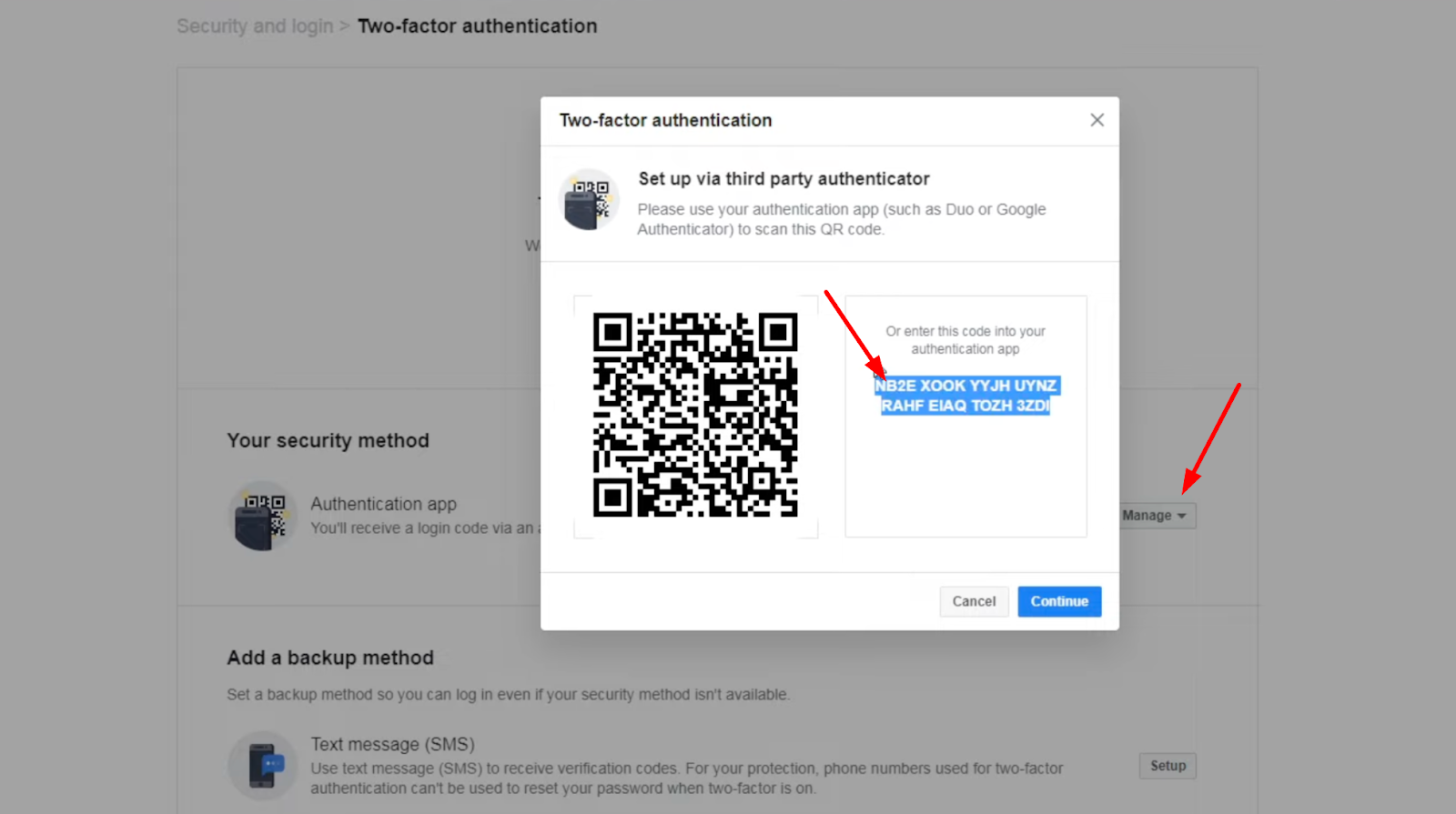Click the breadcrumb 'Two-factor authentication' text
1456x814 pixels.
pyautogui.click(x=477, y=26)
